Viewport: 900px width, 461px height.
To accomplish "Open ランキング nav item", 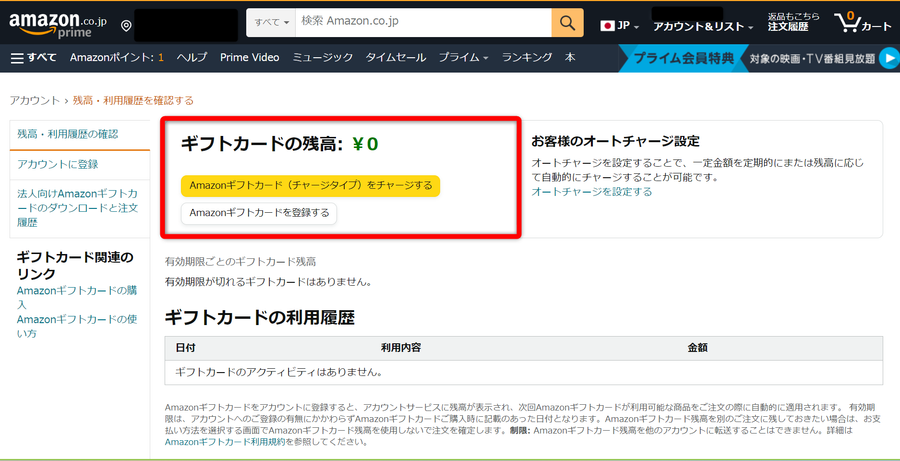I will 527,57.
